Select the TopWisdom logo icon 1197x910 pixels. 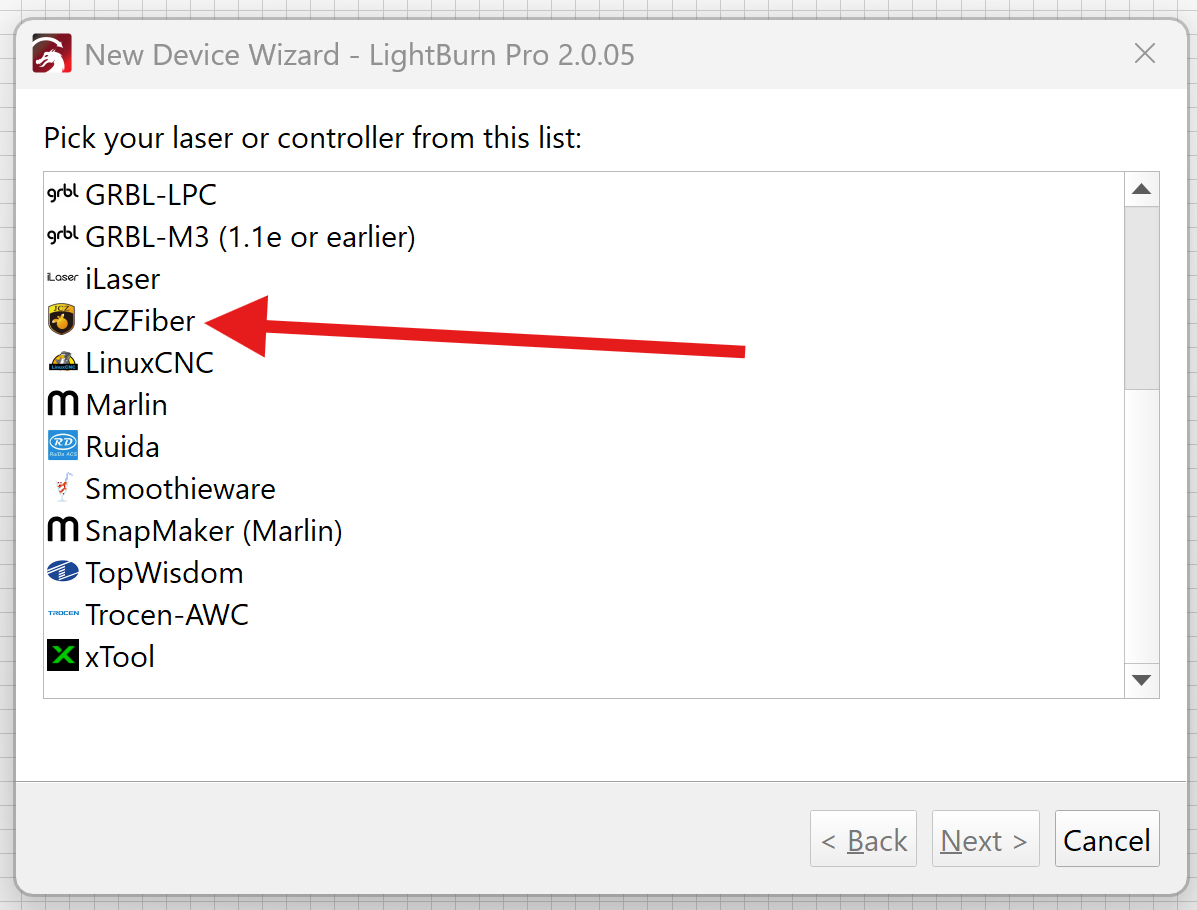[x=63, y=572]
